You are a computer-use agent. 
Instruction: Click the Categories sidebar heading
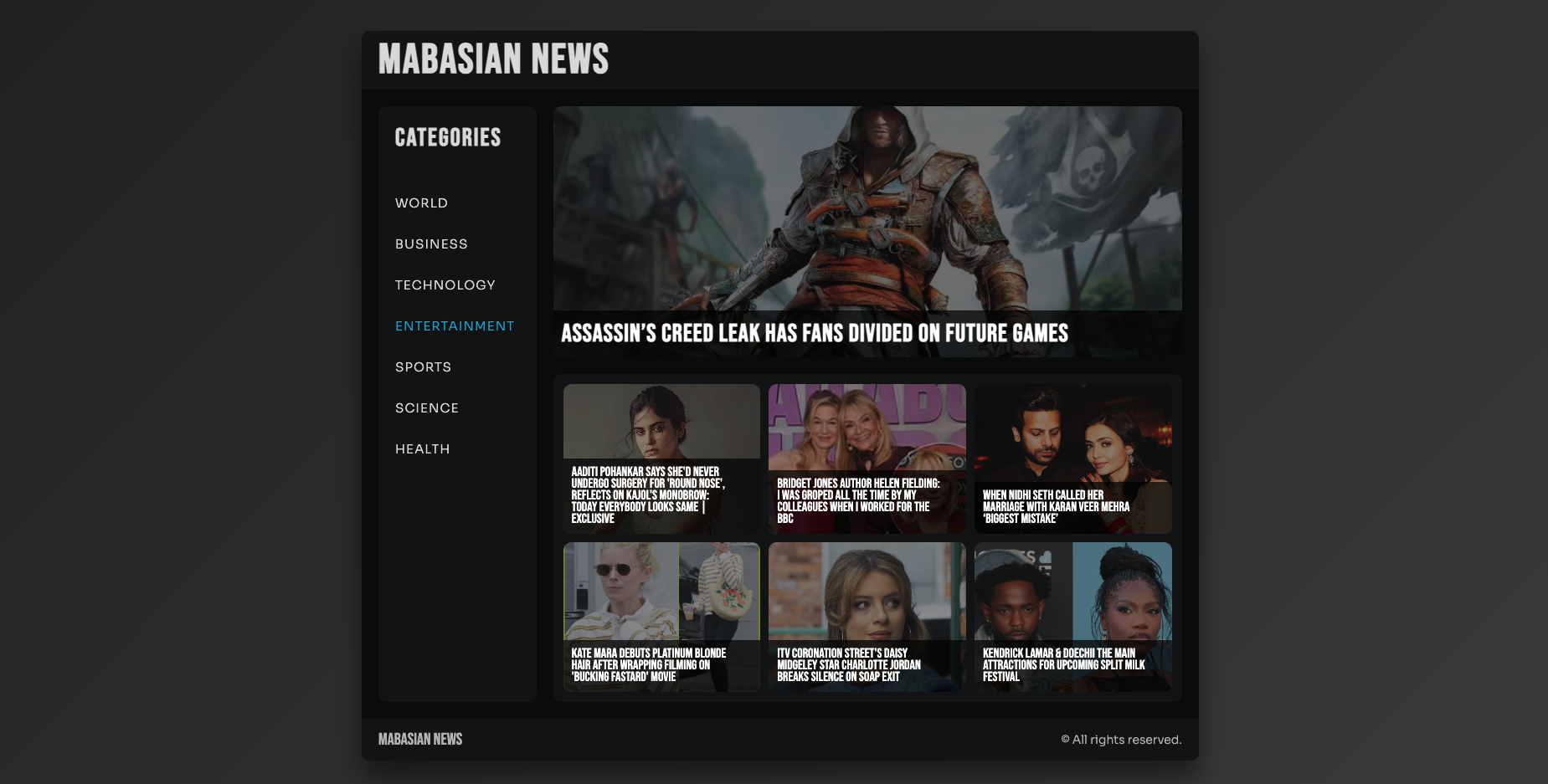(448, 137)
